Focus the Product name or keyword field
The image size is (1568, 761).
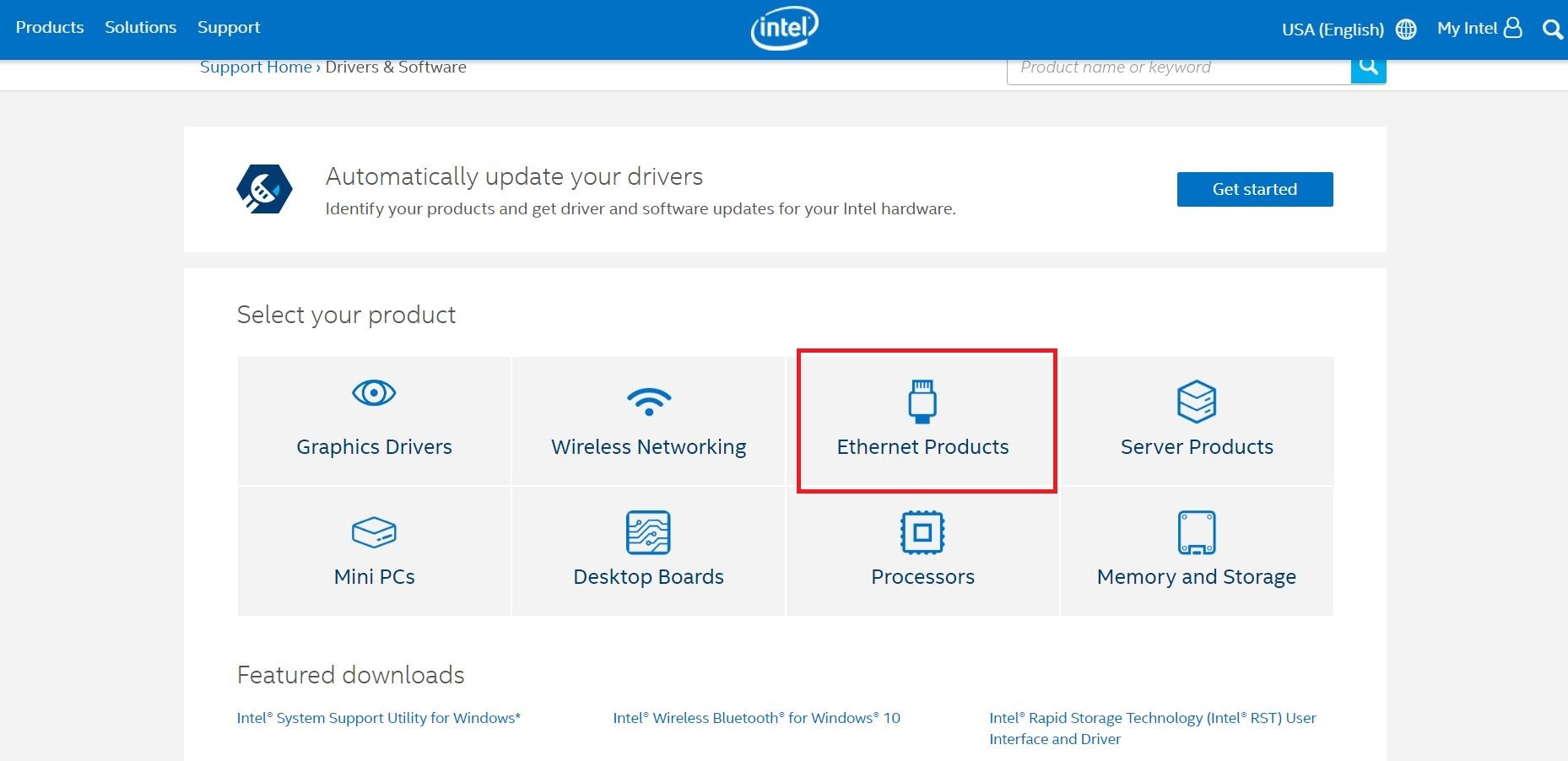point(1178,67)
